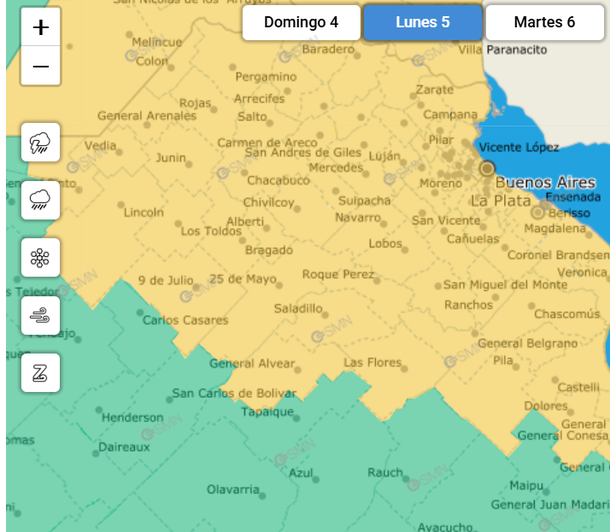Open the Lunes 5 forecast tab

423,22
